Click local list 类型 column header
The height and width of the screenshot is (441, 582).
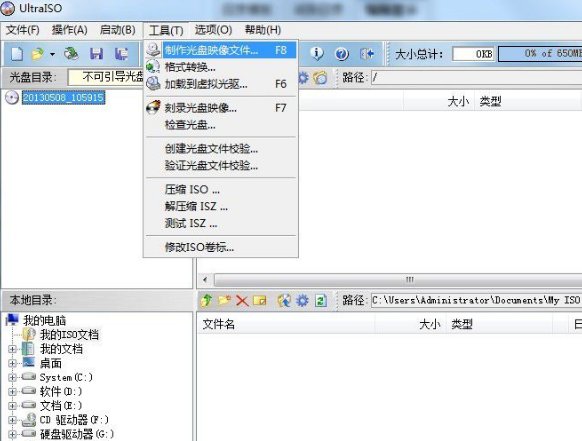[499, 324]
